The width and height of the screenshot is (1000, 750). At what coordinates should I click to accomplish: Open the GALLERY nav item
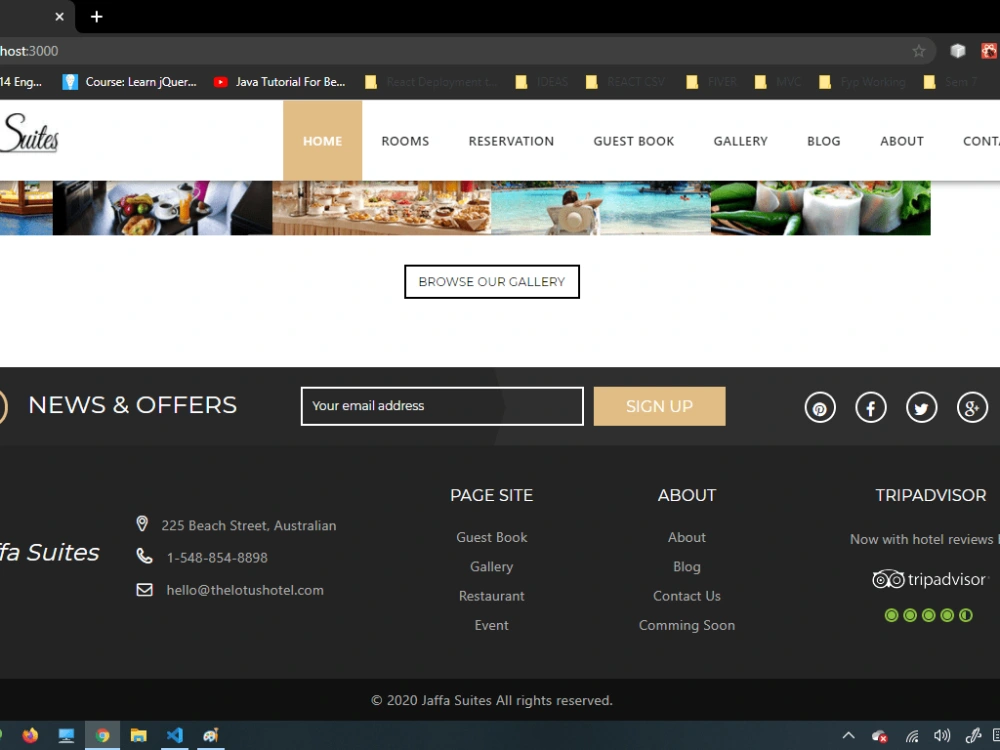740,141
